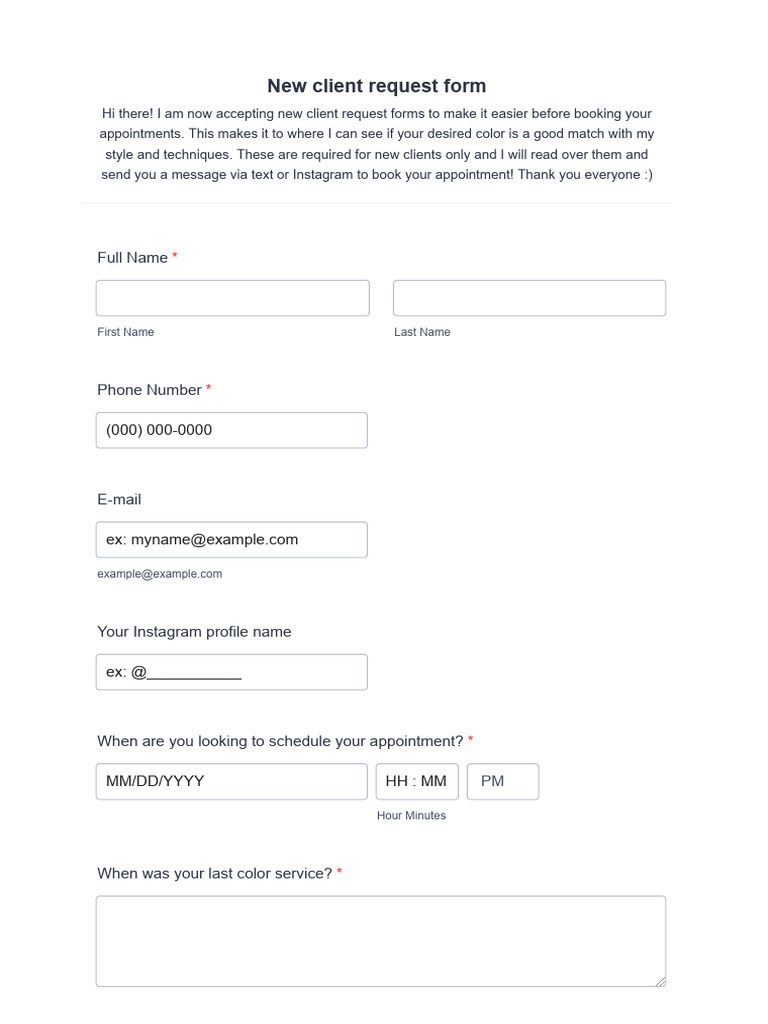Image resolution: width=768 pixels, height=1024 pixels.
Task: Click the "Full Name" label
Action: [x=132, y=258]
